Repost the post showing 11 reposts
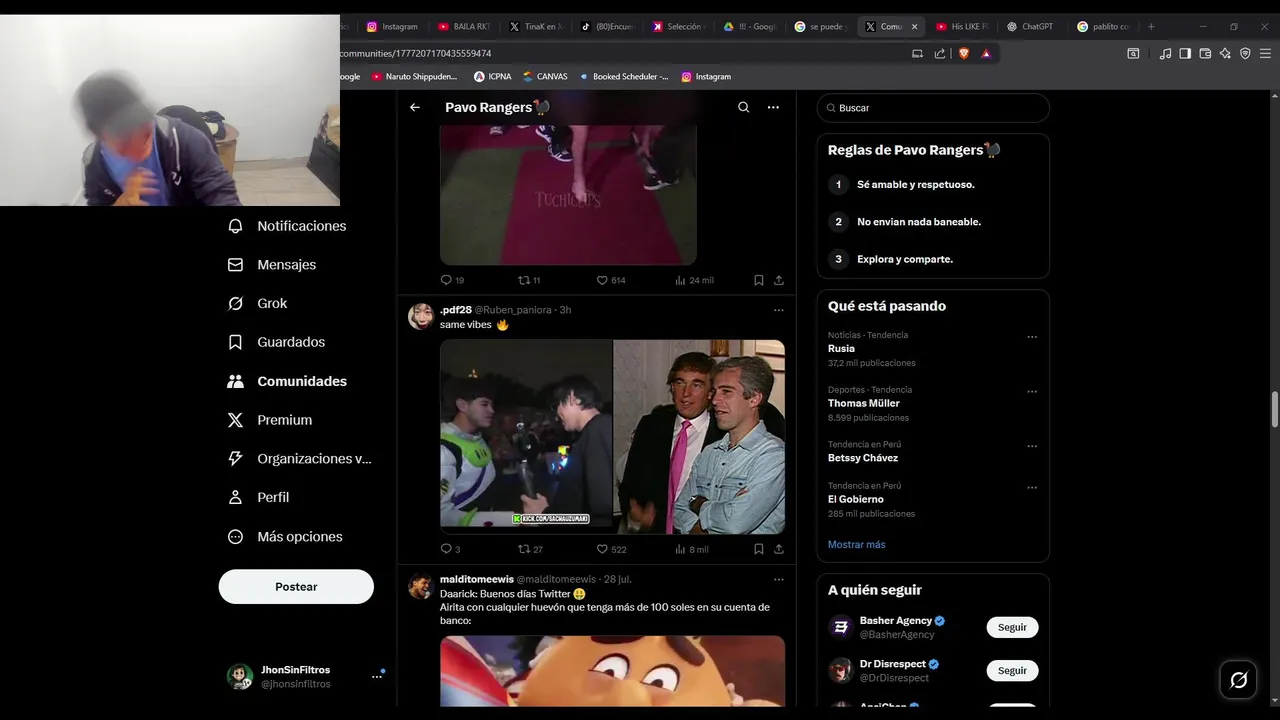 (529, 280)
